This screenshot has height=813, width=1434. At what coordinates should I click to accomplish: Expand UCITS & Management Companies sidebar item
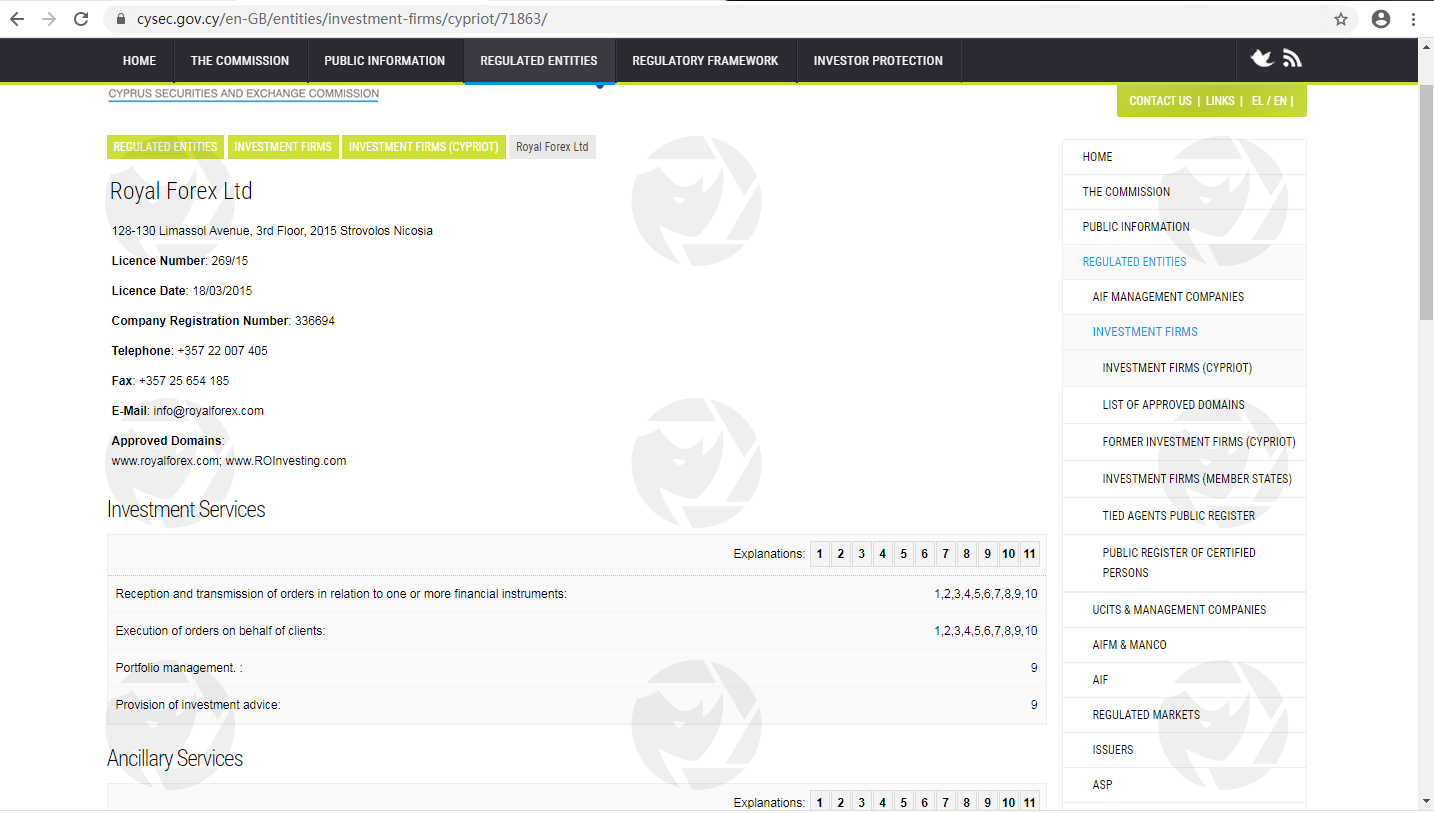pyautogui.click(x=1179, y=610)
